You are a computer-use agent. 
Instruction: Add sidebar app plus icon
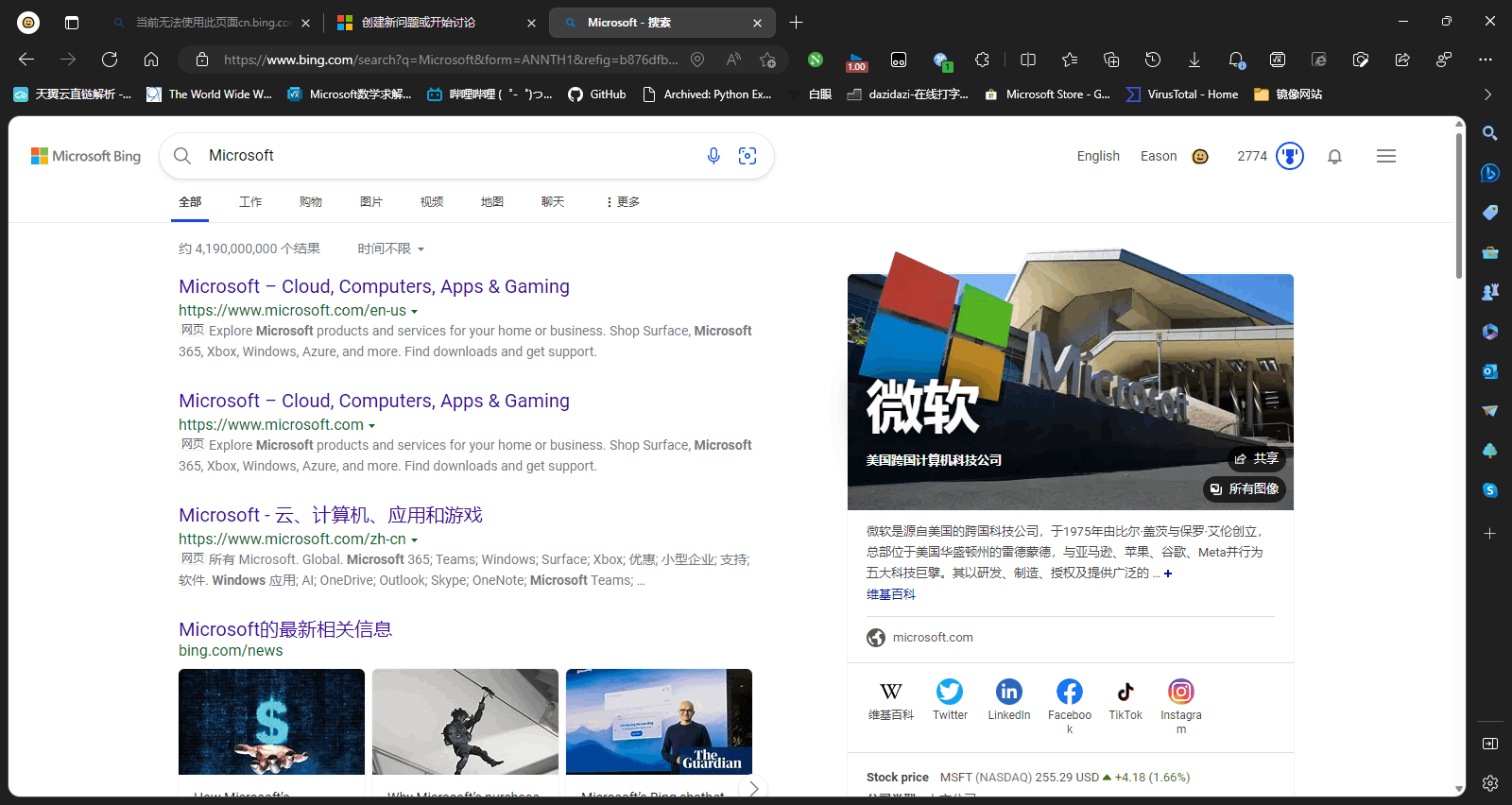point(1490,534)
